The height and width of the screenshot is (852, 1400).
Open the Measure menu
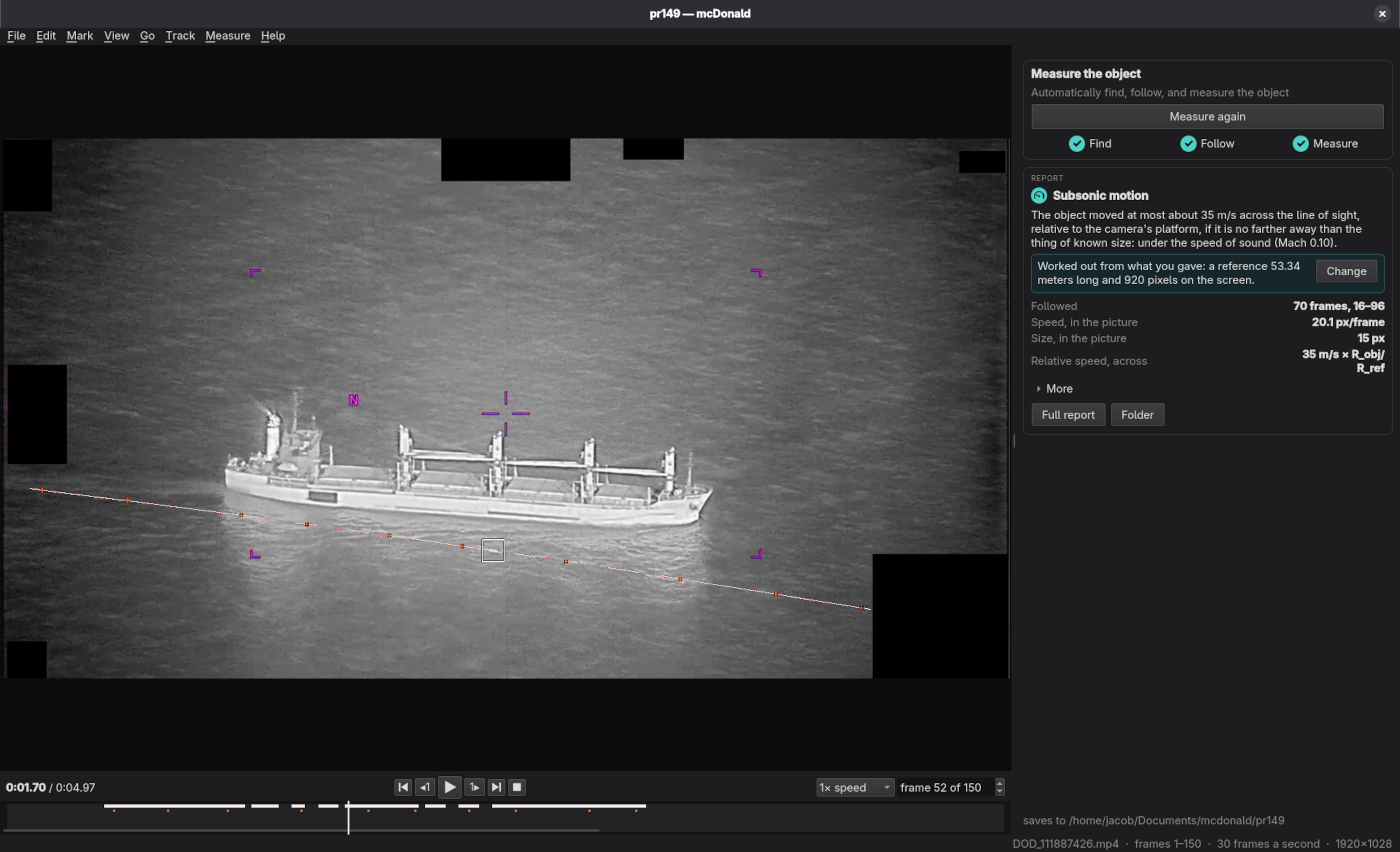pyautogui.click(x=228, y=35)
